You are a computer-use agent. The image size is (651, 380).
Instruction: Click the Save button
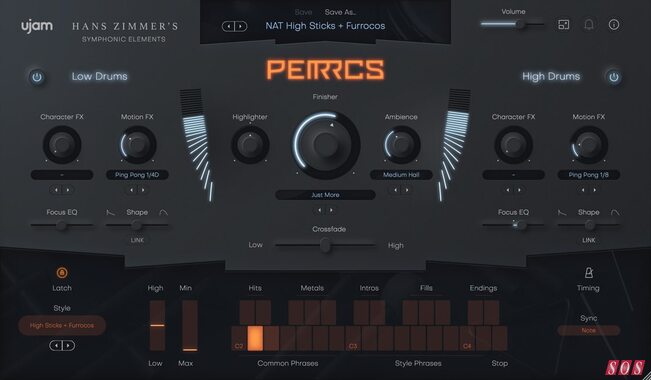(x=303, y=12)
